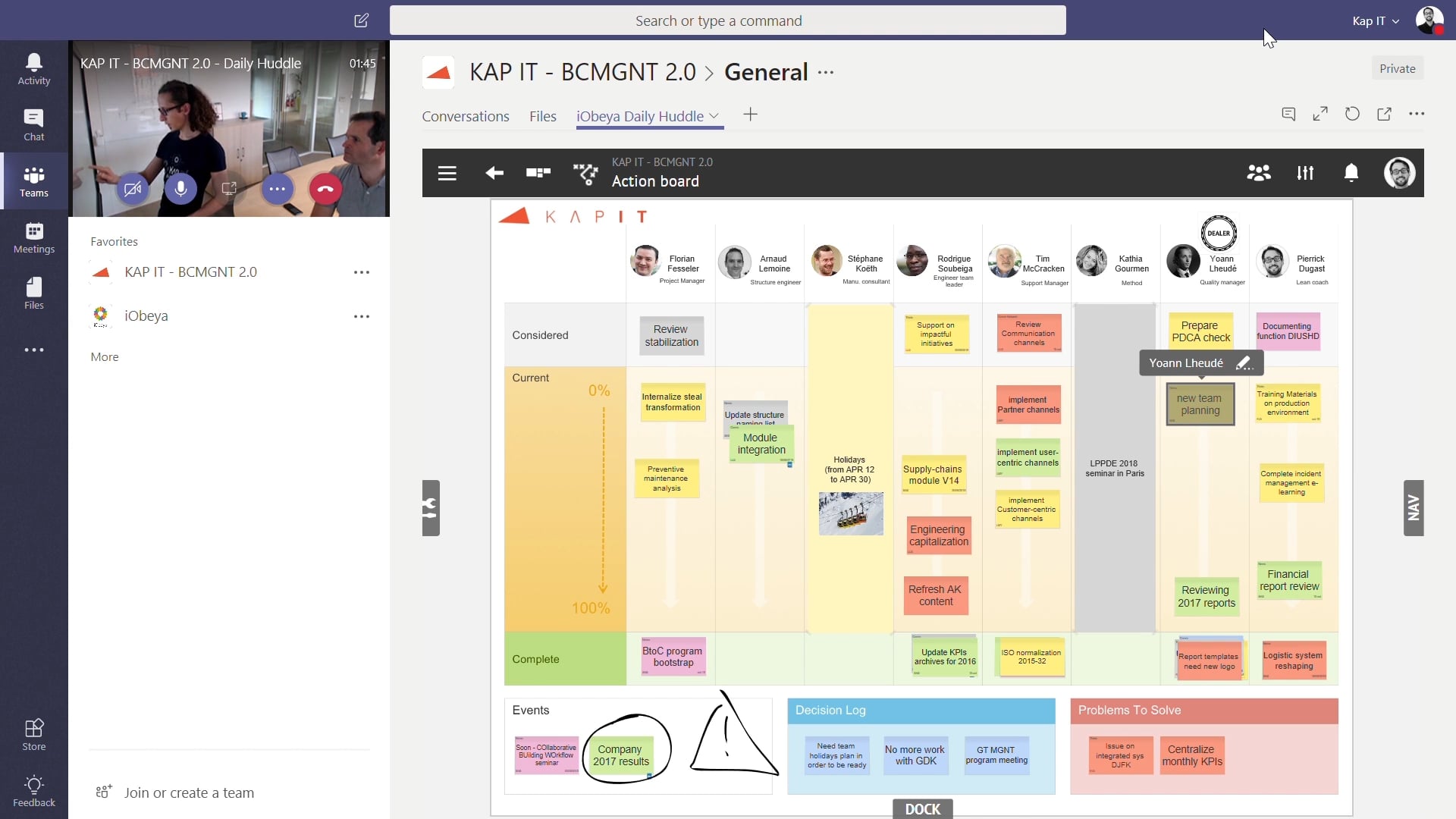
Task: Click the holidays cable car thumbnail
Action: click(x=851, y=513)
